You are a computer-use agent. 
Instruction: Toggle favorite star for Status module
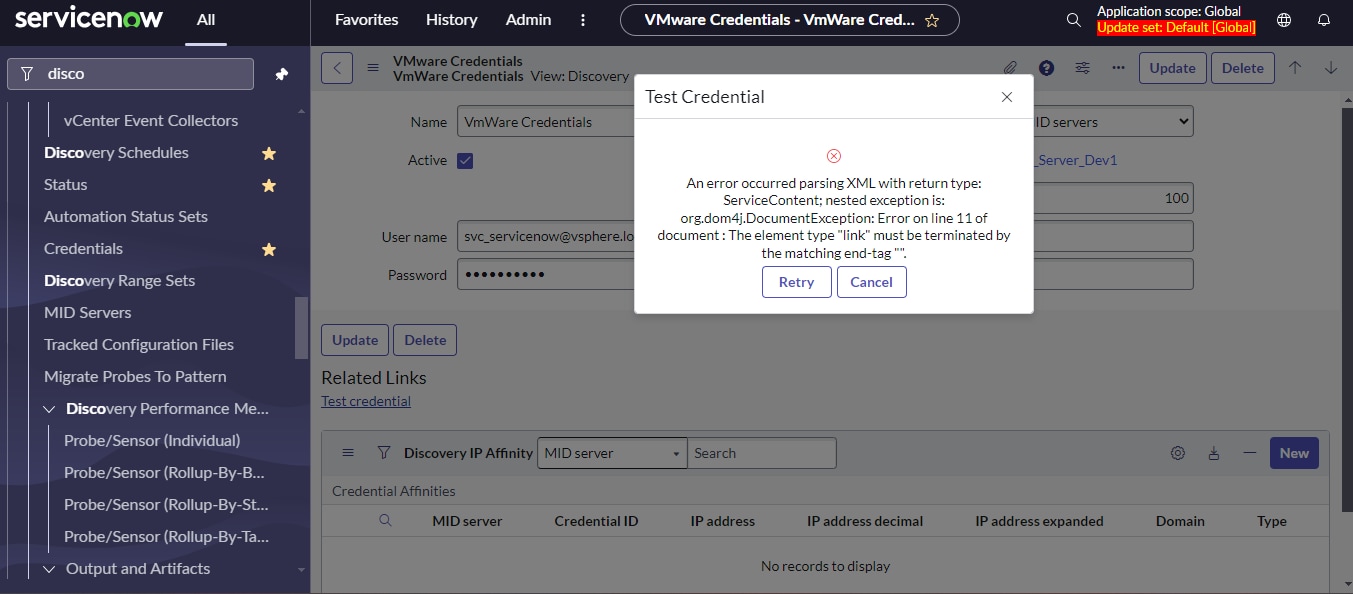(x=269, y=186)
